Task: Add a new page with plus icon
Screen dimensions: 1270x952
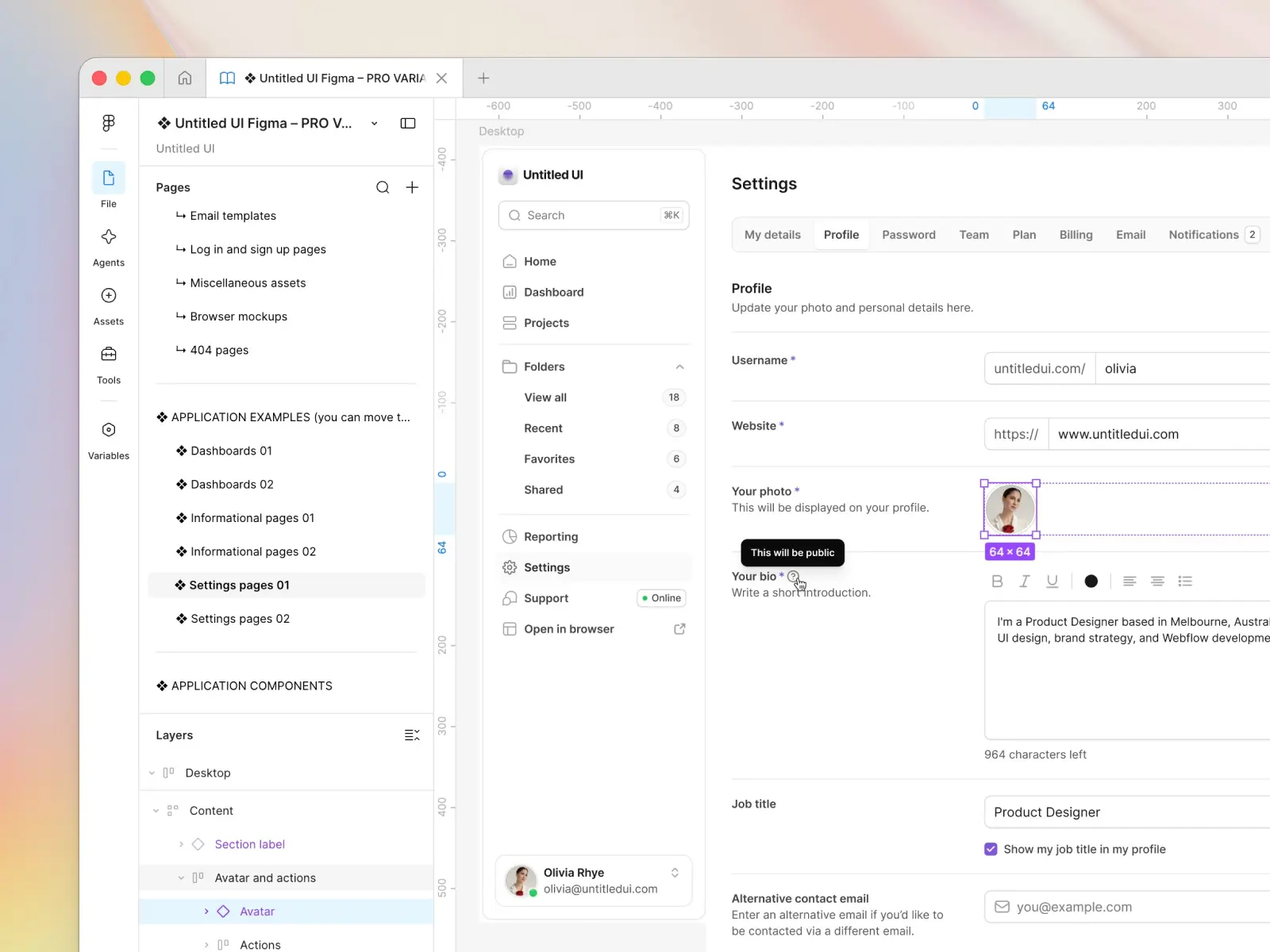Action: pos(412,187)
